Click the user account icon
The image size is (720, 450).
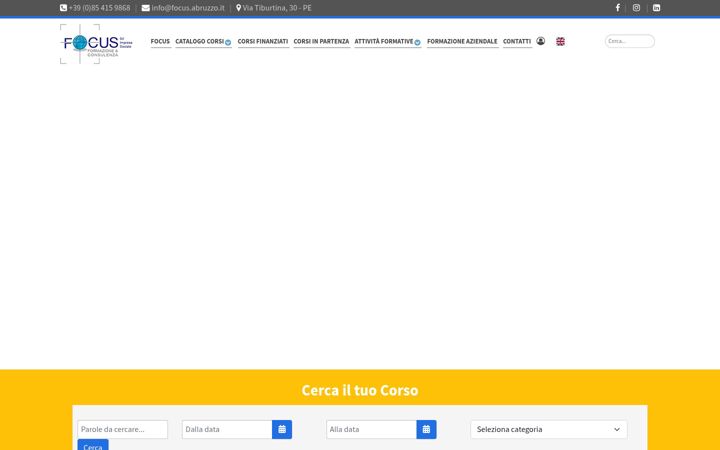(540, 41)
